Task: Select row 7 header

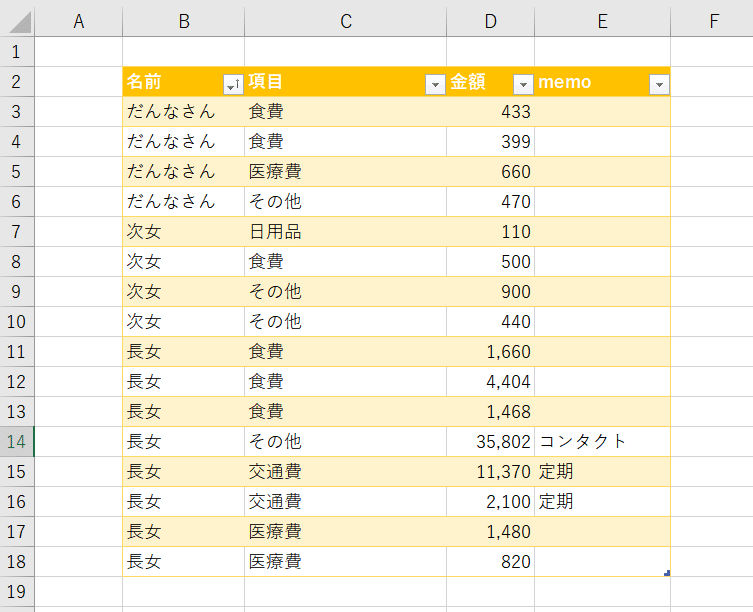Action: (x=17, y=232)
